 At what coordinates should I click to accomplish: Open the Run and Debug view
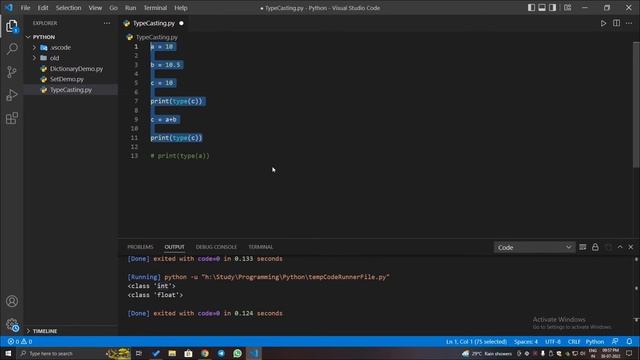(12, 95)
